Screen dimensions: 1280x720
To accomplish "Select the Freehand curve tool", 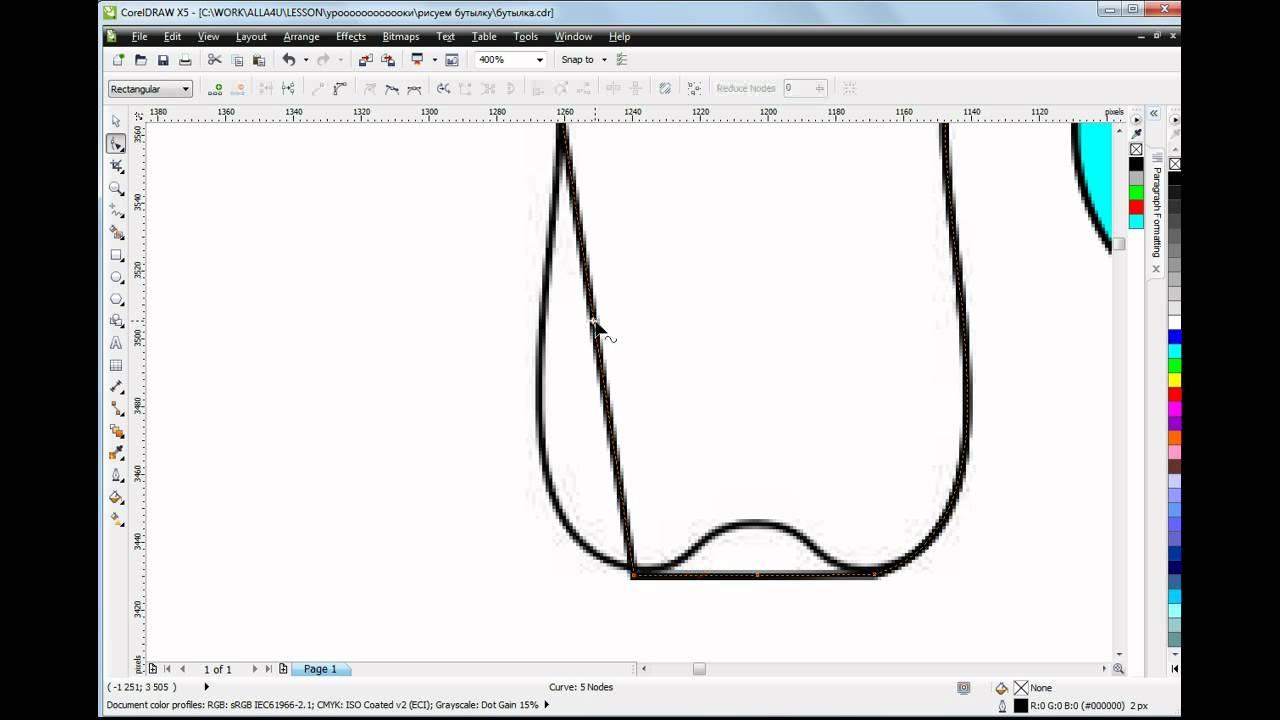I will [x=116, y=210].
